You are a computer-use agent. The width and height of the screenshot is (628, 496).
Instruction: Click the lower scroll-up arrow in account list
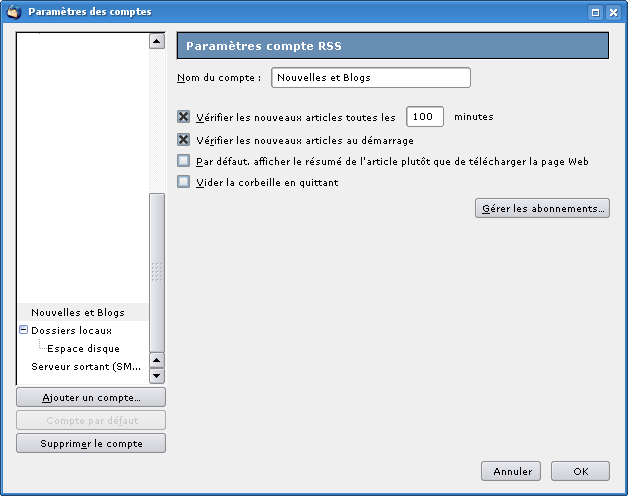(x=157, y=360)
